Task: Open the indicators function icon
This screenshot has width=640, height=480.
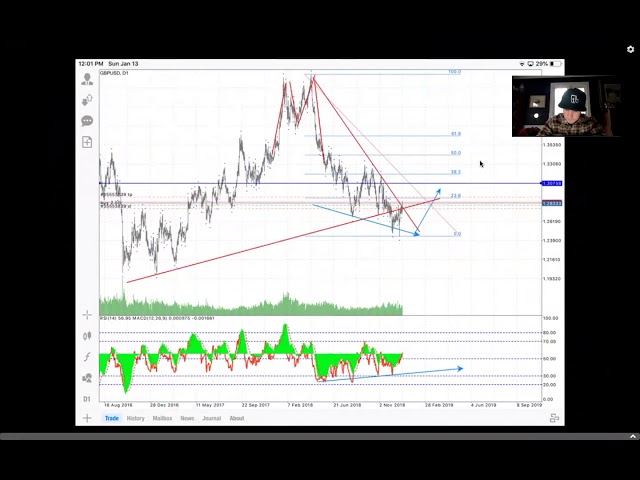Action: point(87,357)
